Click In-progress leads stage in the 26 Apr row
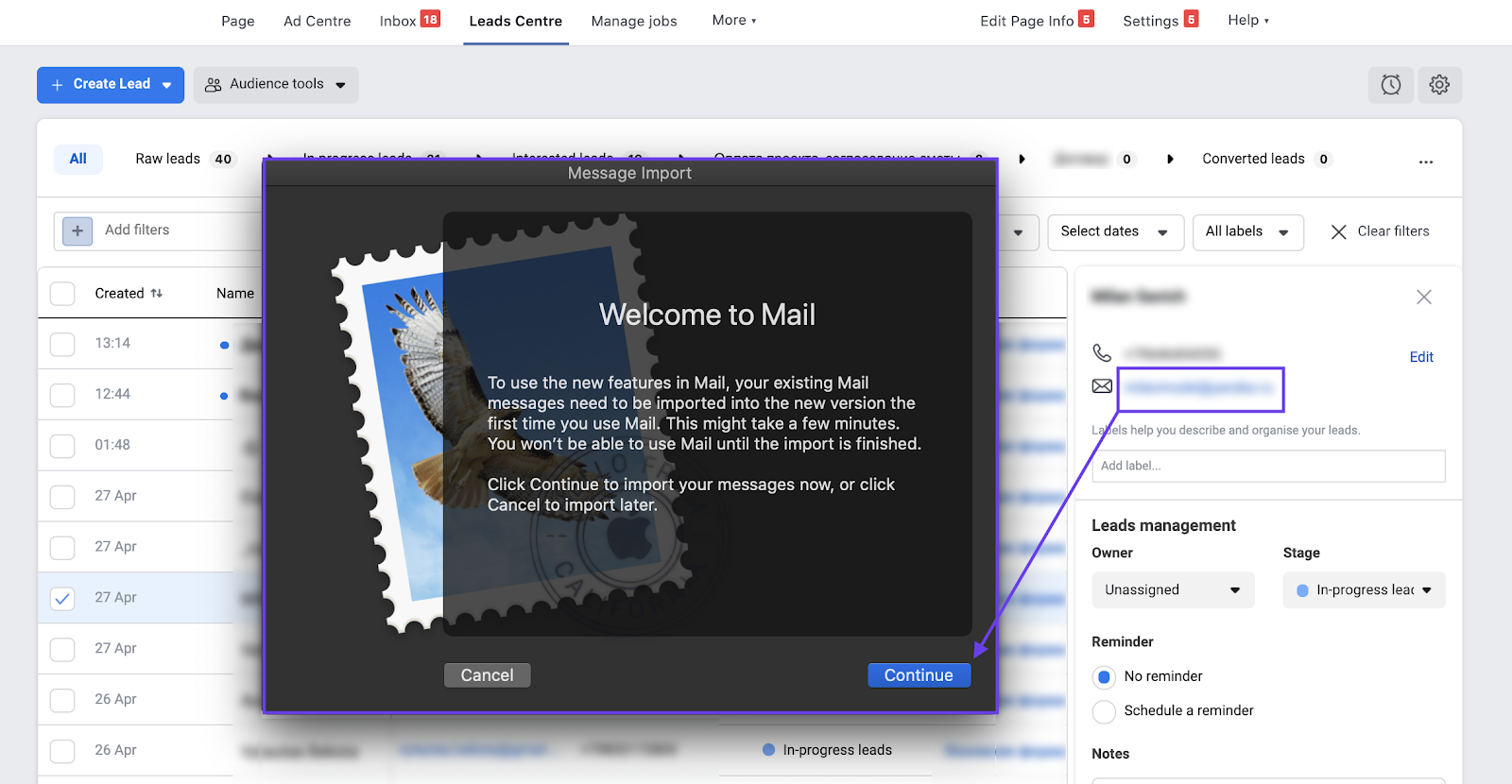This screenshot has width=1512, height=784. tap(827, 750)
